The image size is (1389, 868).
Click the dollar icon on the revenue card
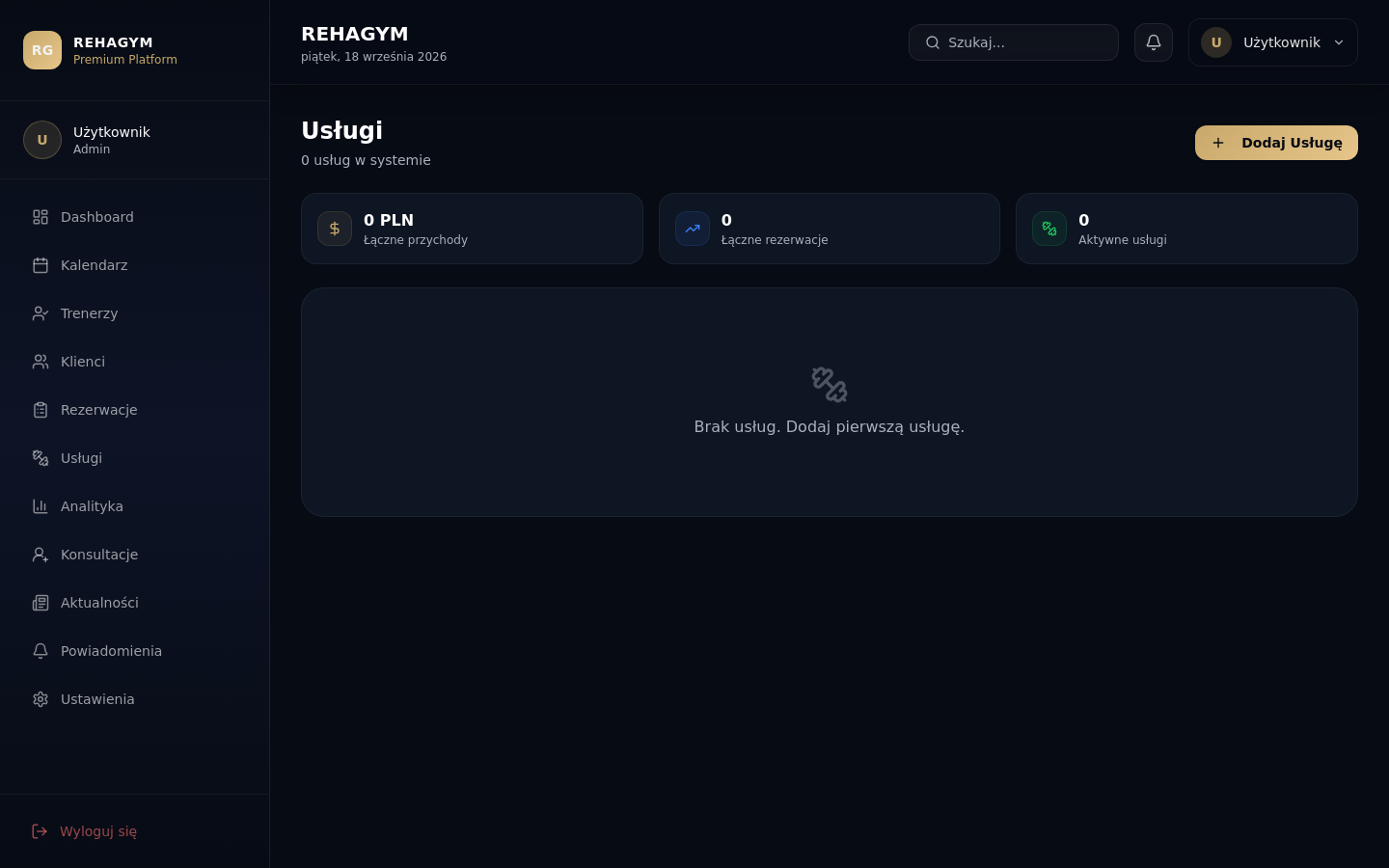pos(335,229)
